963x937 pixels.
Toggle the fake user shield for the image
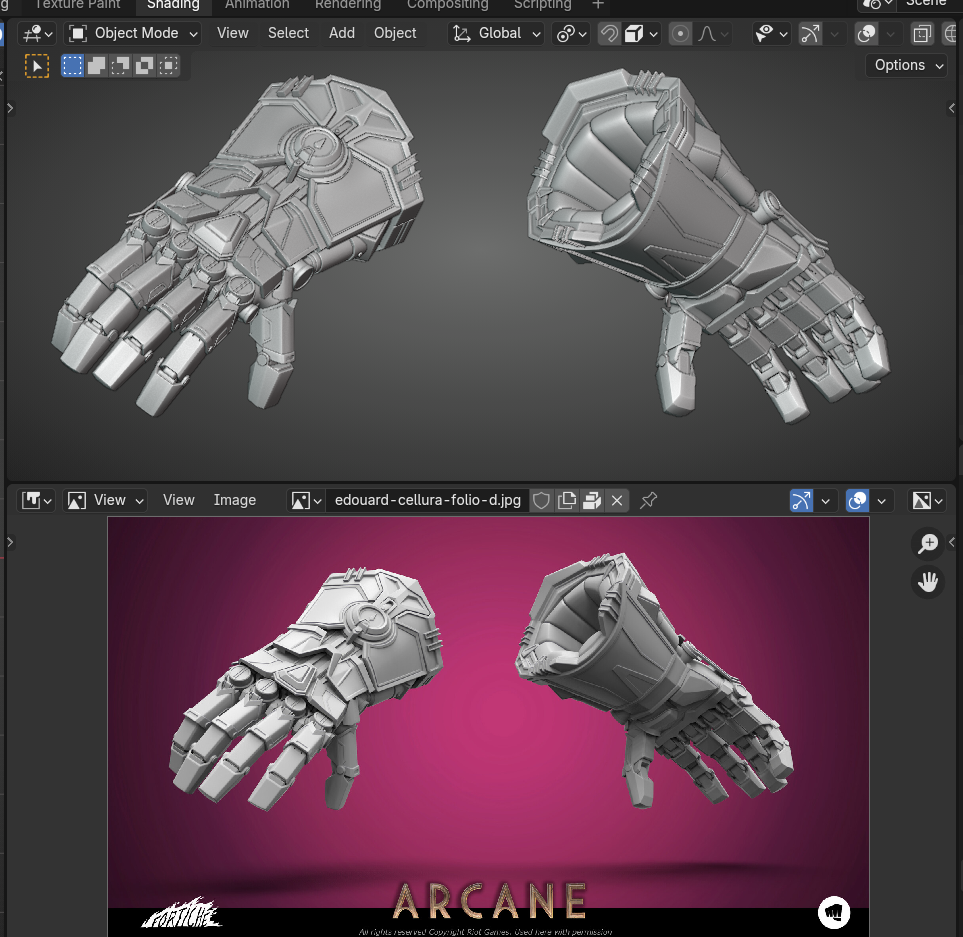[x=541, y=500]
